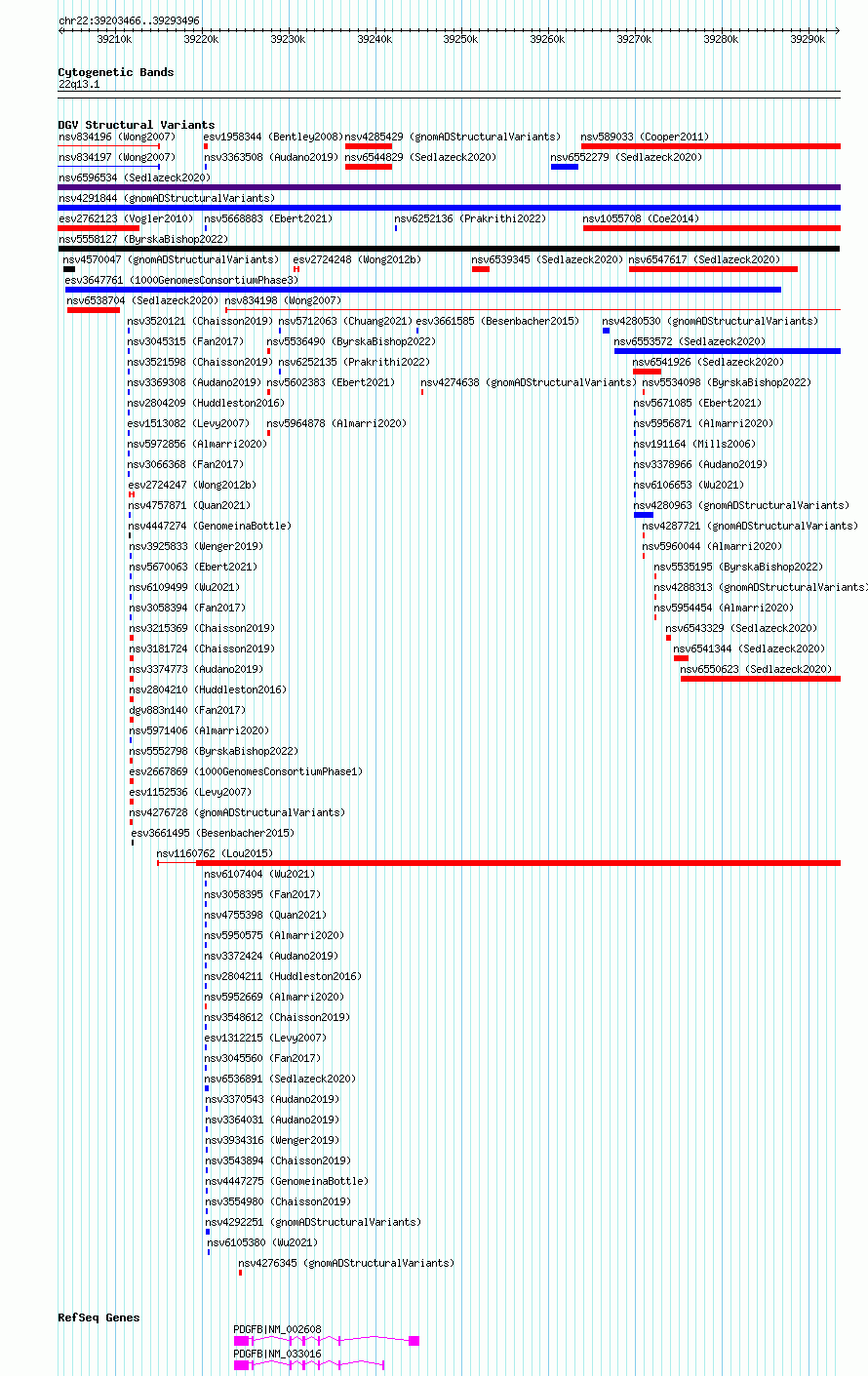
Task: Click the esv2667869 1000GenomesConsortiumPhase1 label
Action: click(x=246, y=771)
